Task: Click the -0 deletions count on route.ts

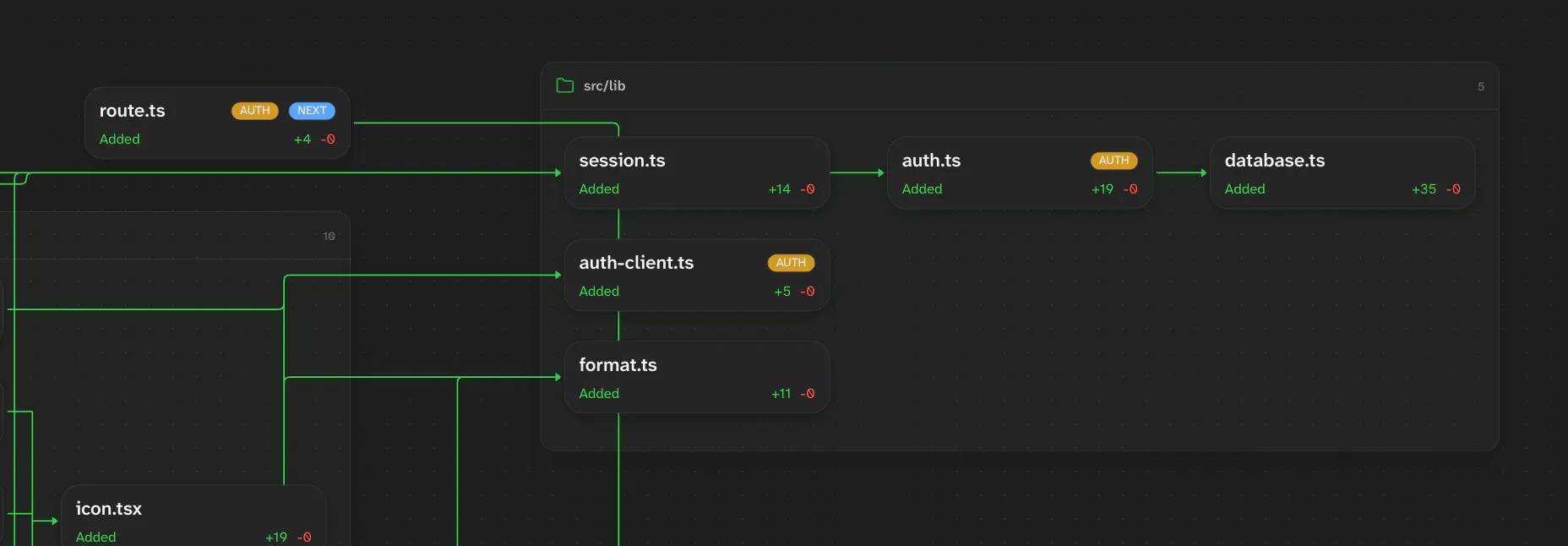Action: tap(328, 139)
